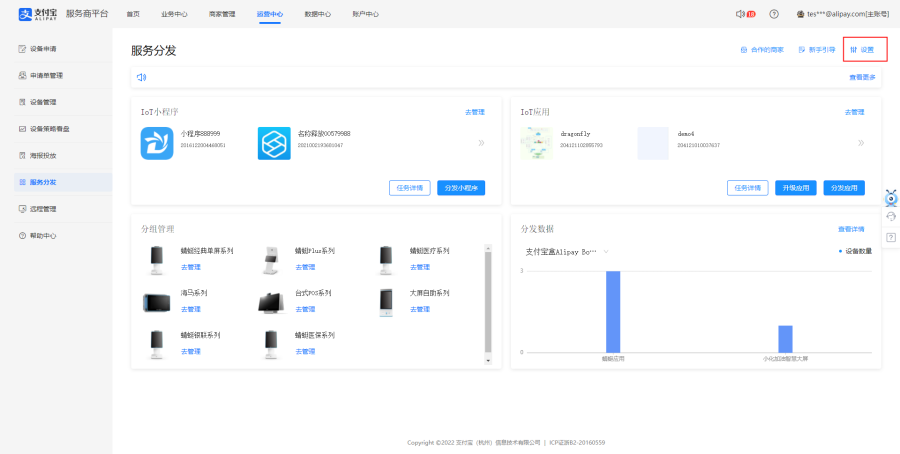This screenshot has height=454, width=900.
Task: Click 去管理 under 海马系列
Action: click(191, 309)
